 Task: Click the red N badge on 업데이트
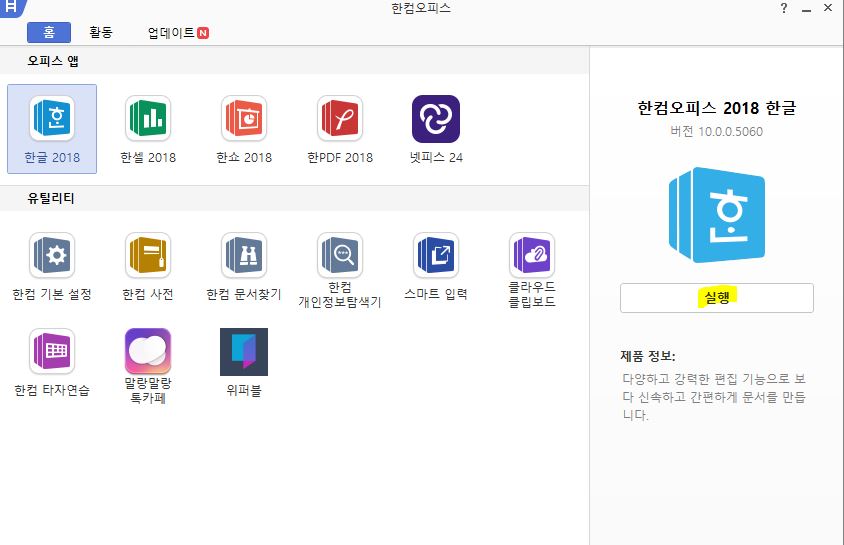(x=203, y=33)
